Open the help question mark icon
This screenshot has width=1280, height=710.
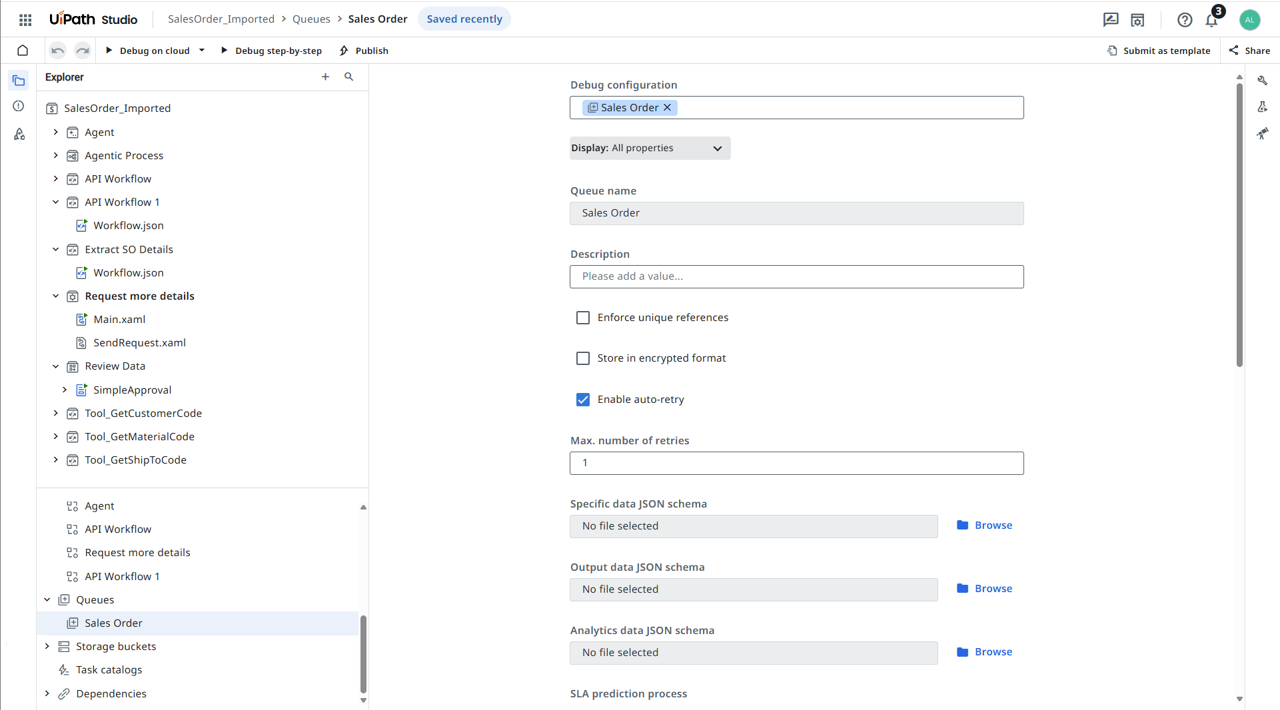pos(1184,20)
